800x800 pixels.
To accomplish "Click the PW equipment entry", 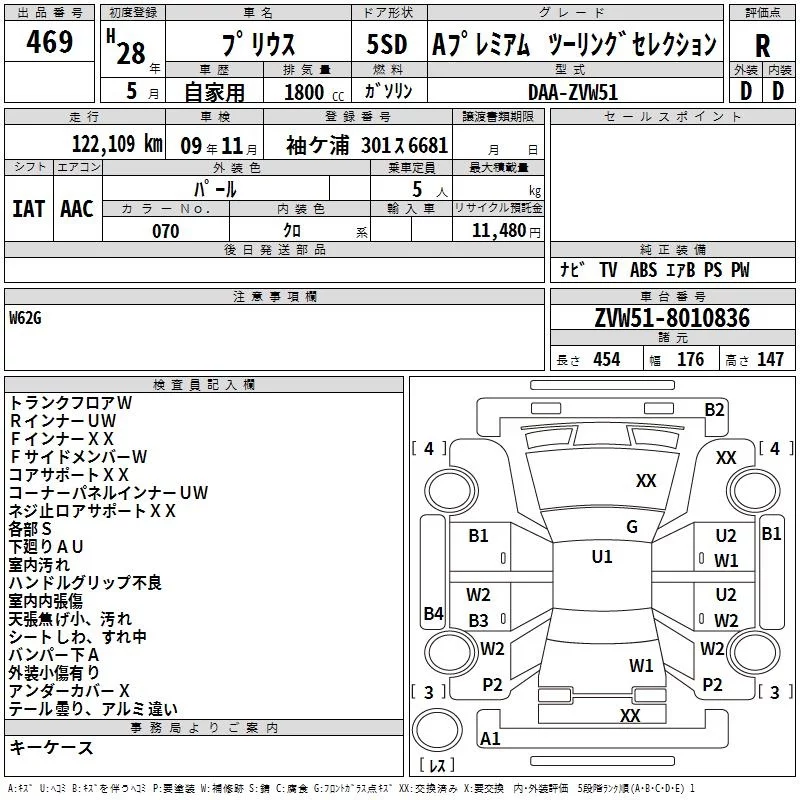I will pos(740,270).
